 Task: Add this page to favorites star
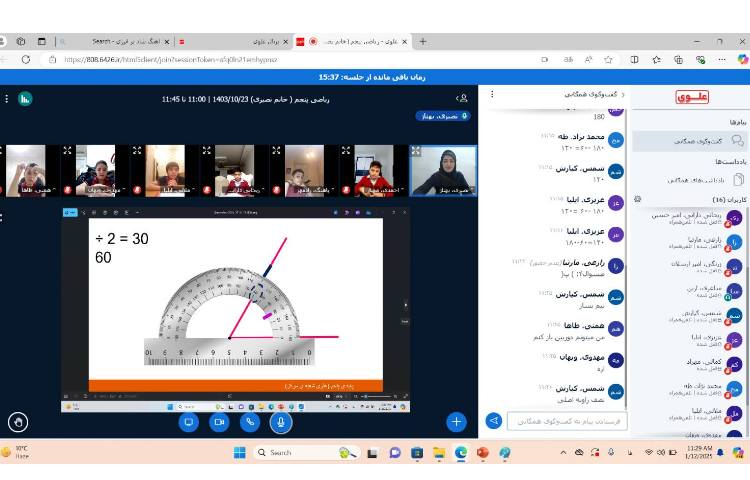(x=608, y=60)
